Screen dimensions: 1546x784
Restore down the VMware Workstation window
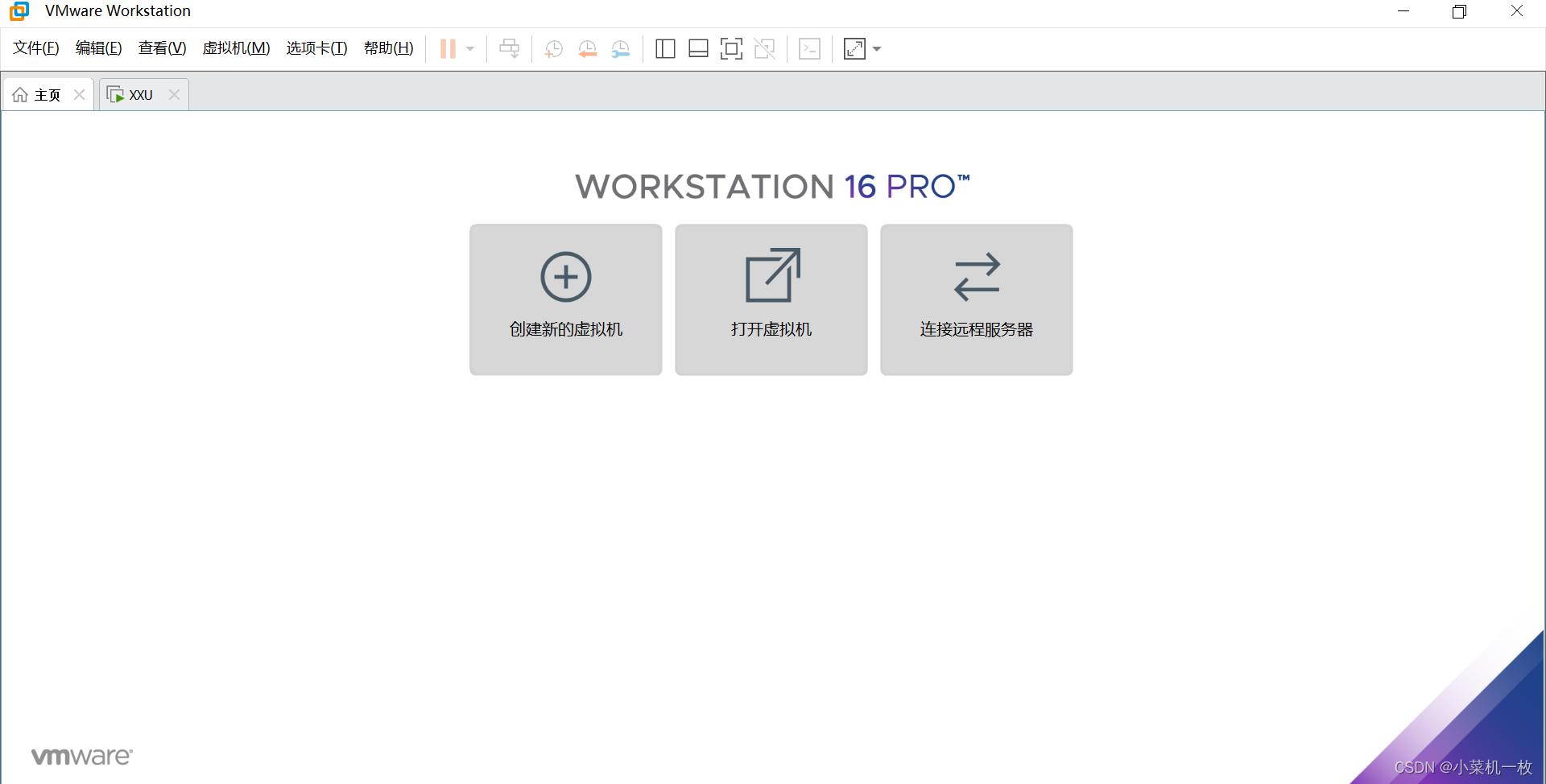coord(1460,11)
